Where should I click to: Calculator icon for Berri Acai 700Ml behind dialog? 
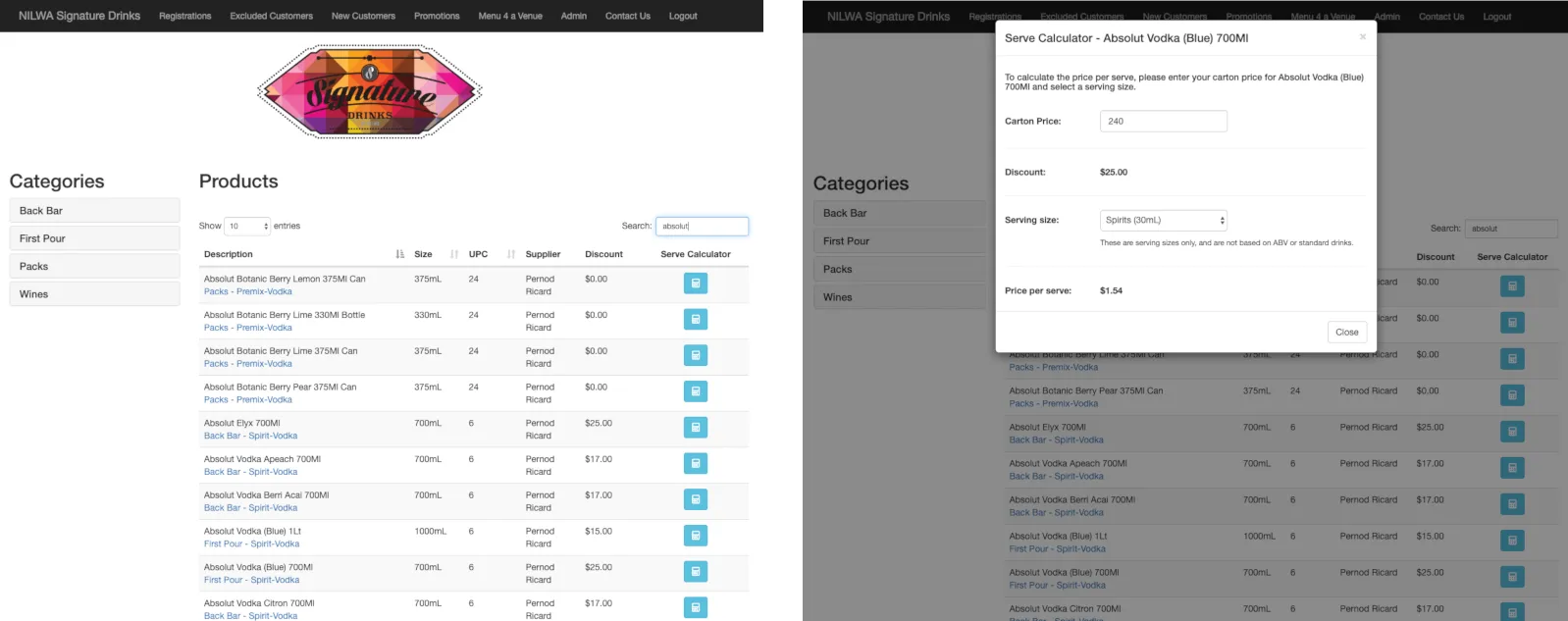pyautogui.click(x=1512, y=504)
